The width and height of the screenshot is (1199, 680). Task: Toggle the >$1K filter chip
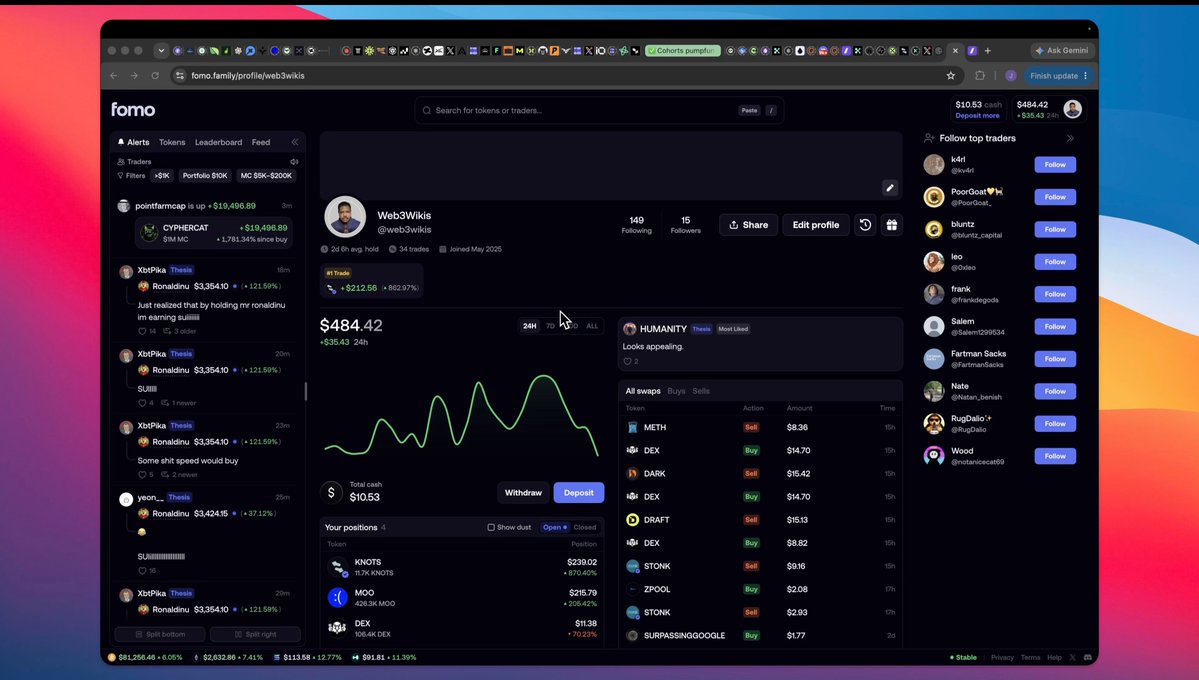coord(162,176)
